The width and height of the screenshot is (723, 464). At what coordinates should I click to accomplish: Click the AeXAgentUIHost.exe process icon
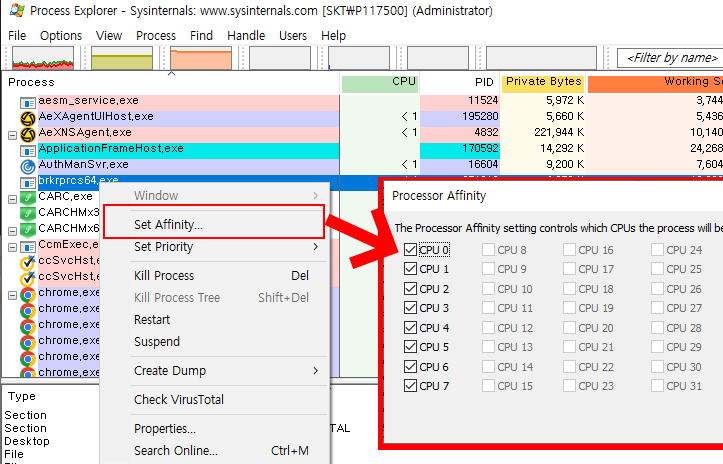[28, 119]
